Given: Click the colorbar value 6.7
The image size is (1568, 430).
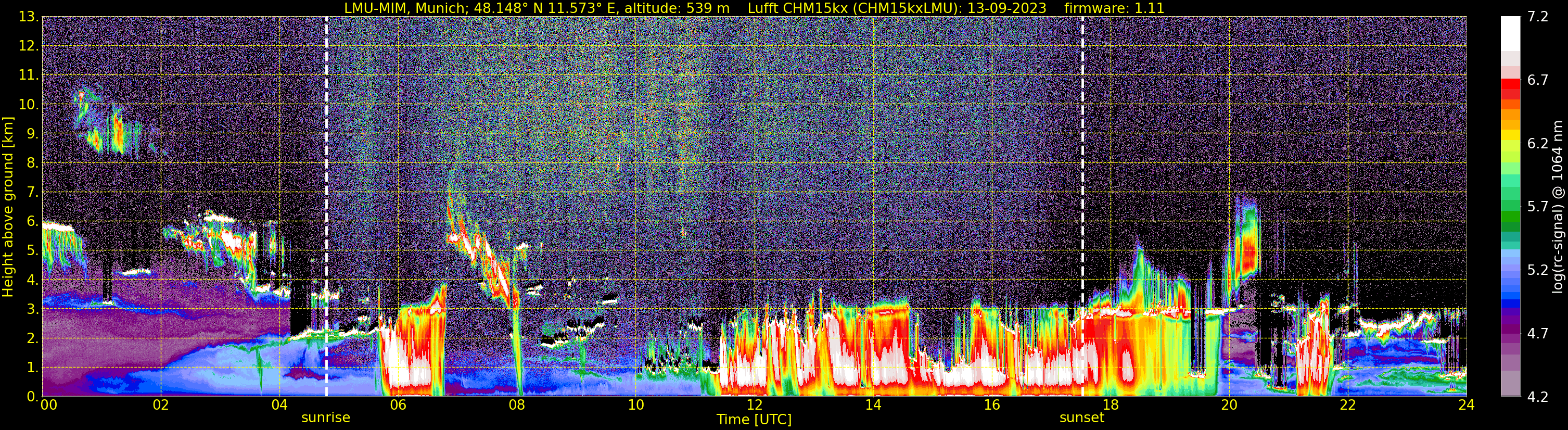Looking at the screenshot, I should [1538, 80].
